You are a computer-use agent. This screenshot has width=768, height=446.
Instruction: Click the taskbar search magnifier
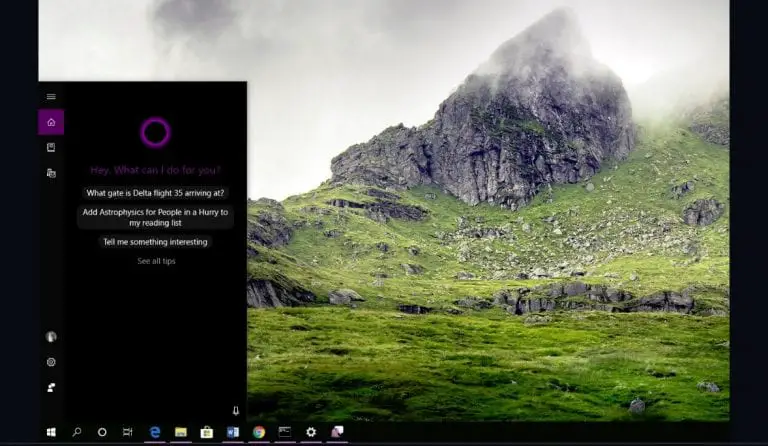(x=77, y=432)
